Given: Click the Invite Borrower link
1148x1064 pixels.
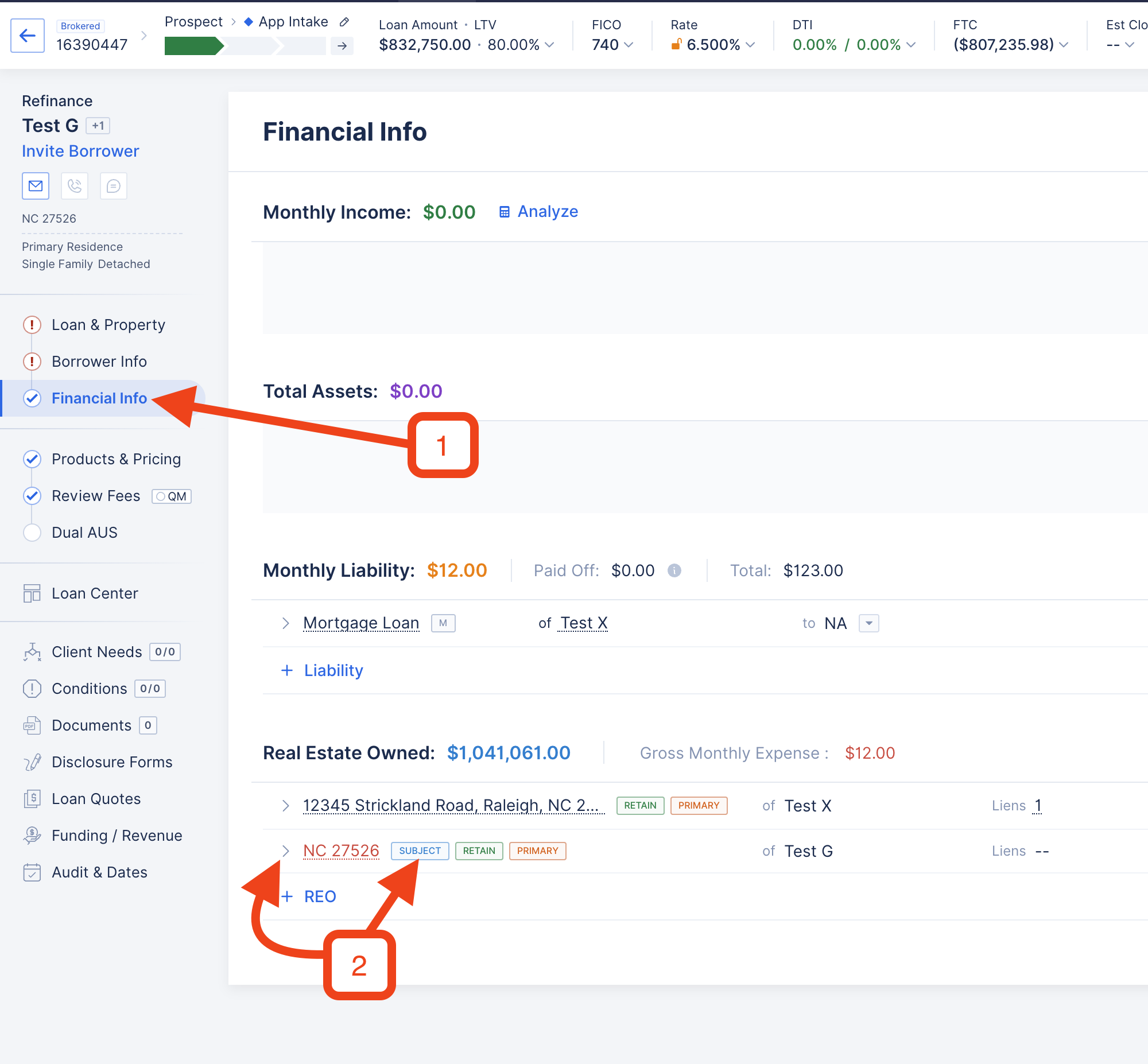Looking at the screenshot, I should [80, 151].
